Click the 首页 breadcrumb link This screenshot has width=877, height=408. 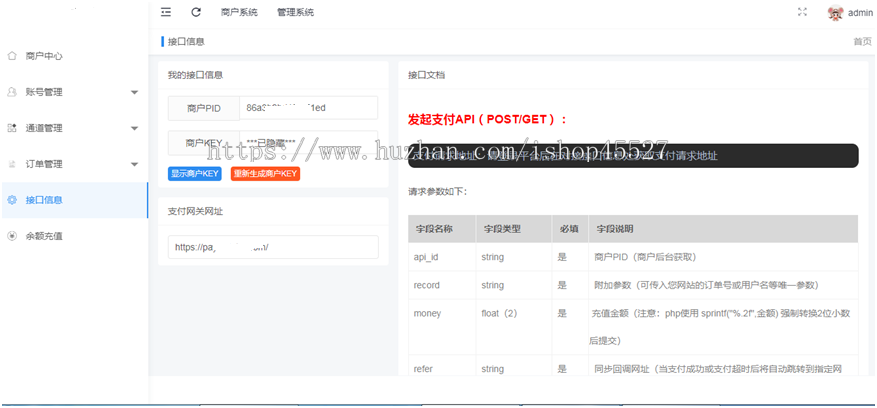(x=862, y=41)
